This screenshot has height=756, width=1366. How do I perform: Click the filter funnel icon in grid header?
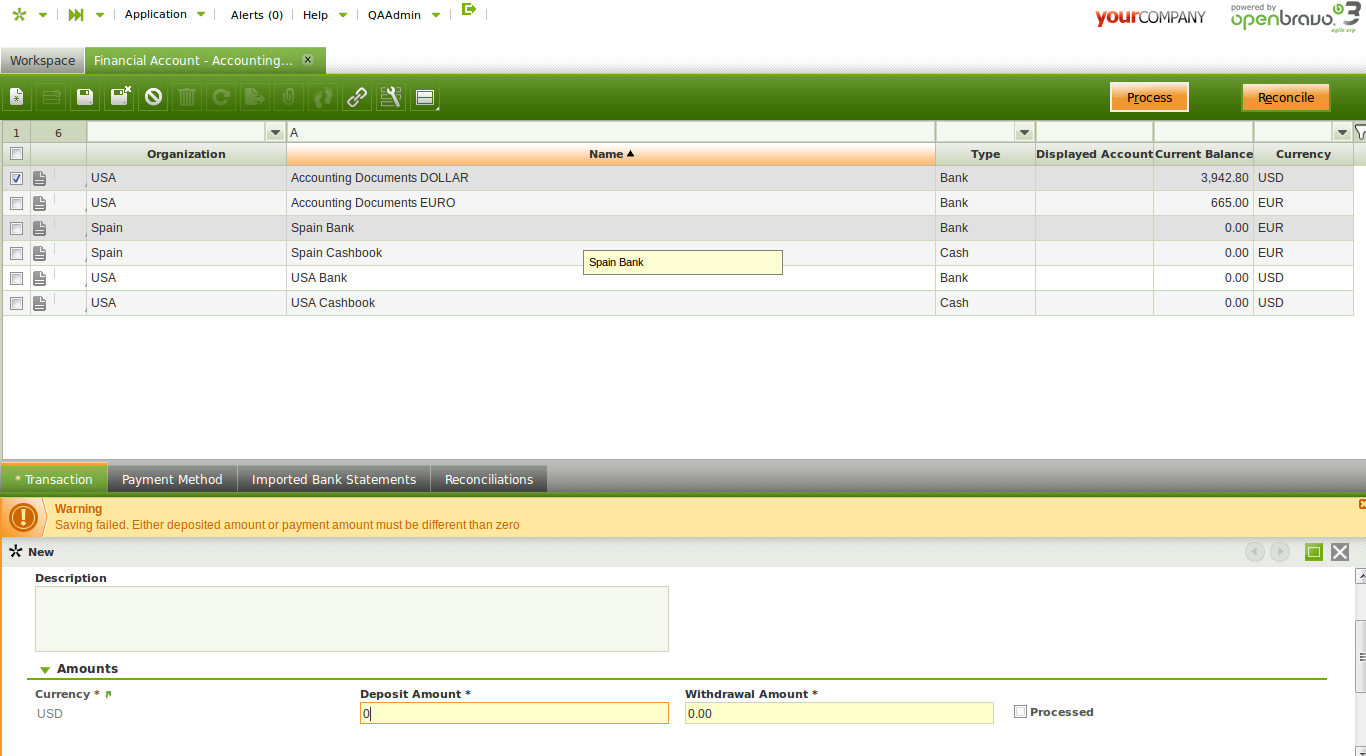(1359, 132)
